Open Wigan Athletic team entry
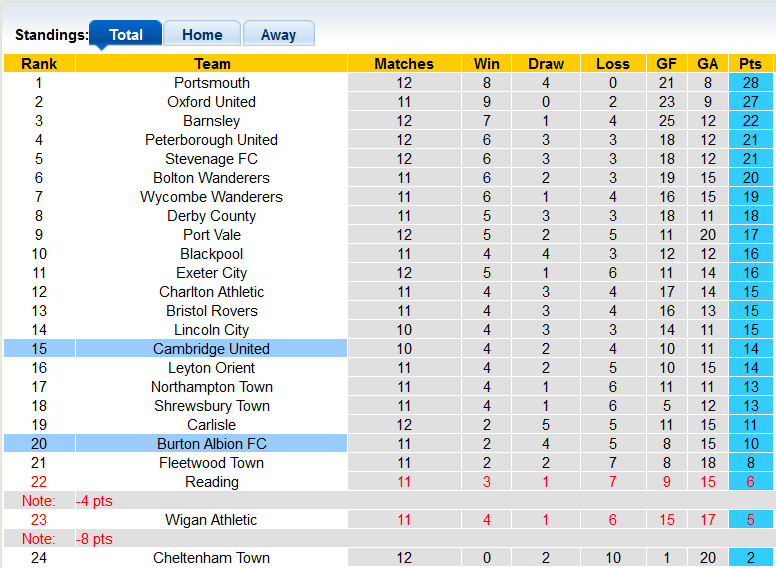Image resolution: width=776 pixels, height=568 pixels. click(212, 520)
